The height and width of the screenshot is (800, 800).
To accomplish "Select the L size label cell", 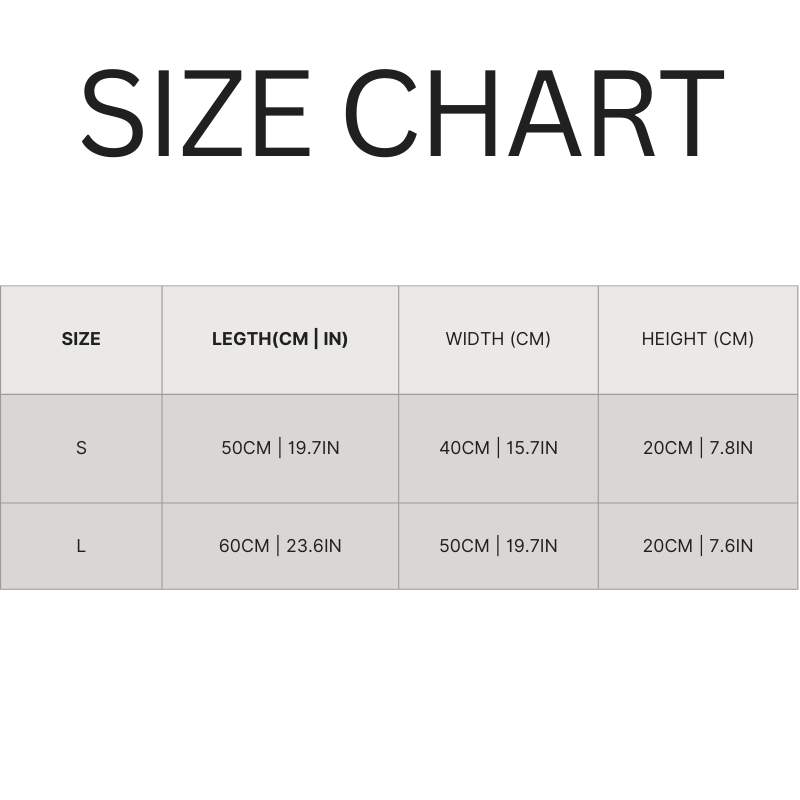I will (x=81, y=546).
